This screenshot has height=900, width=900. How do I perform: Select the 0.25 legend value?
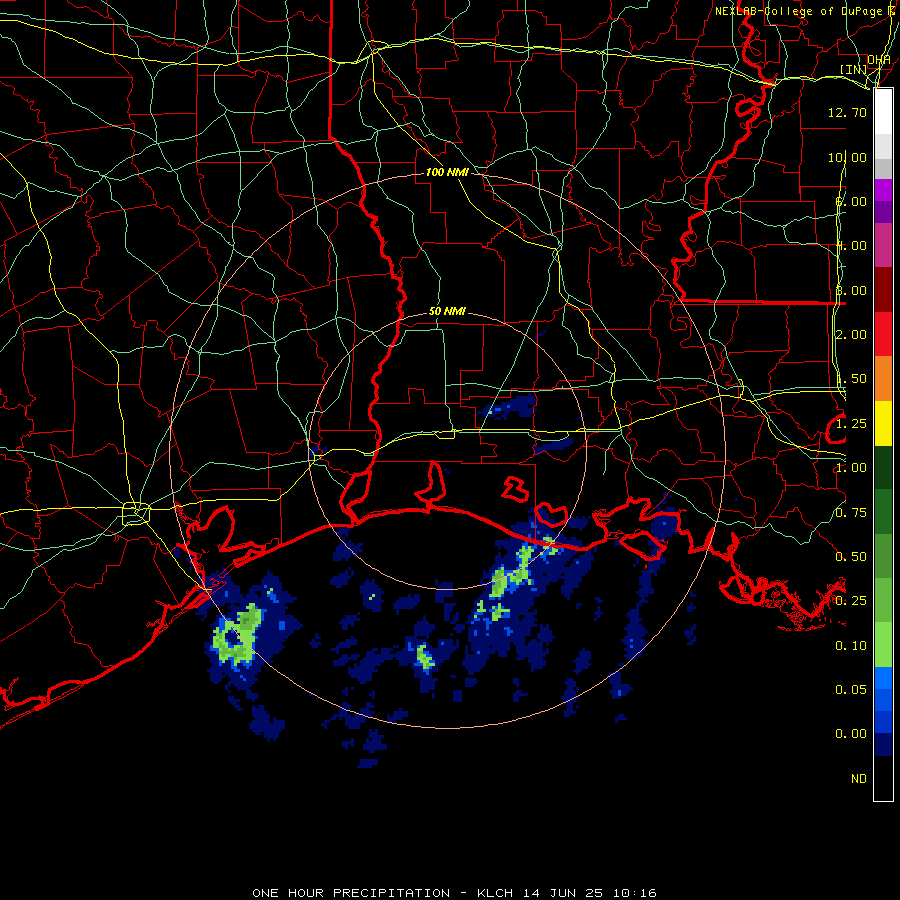(851, 601)
